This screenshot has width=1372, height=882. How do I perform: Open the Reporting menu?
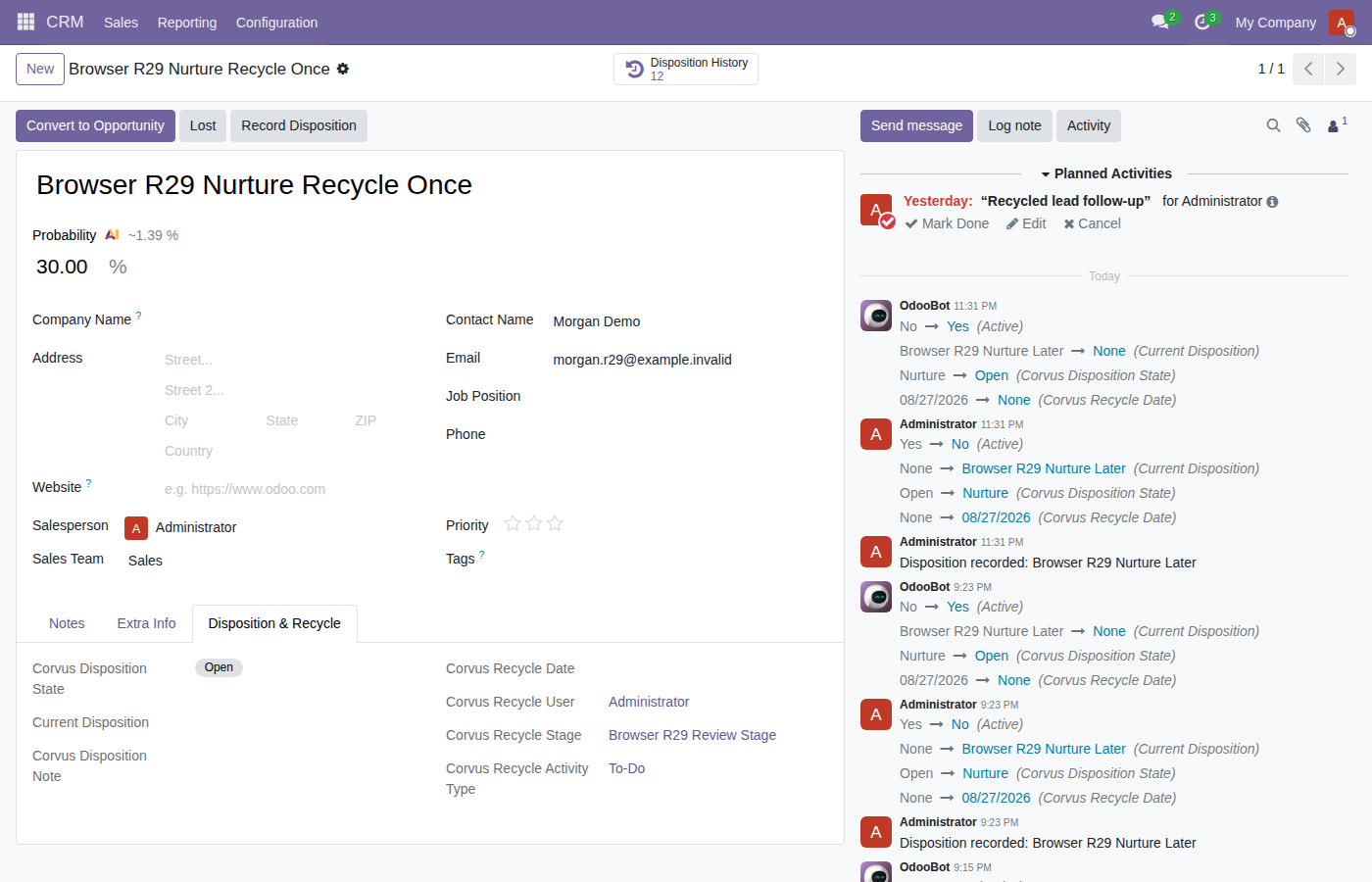pos(187,22)
